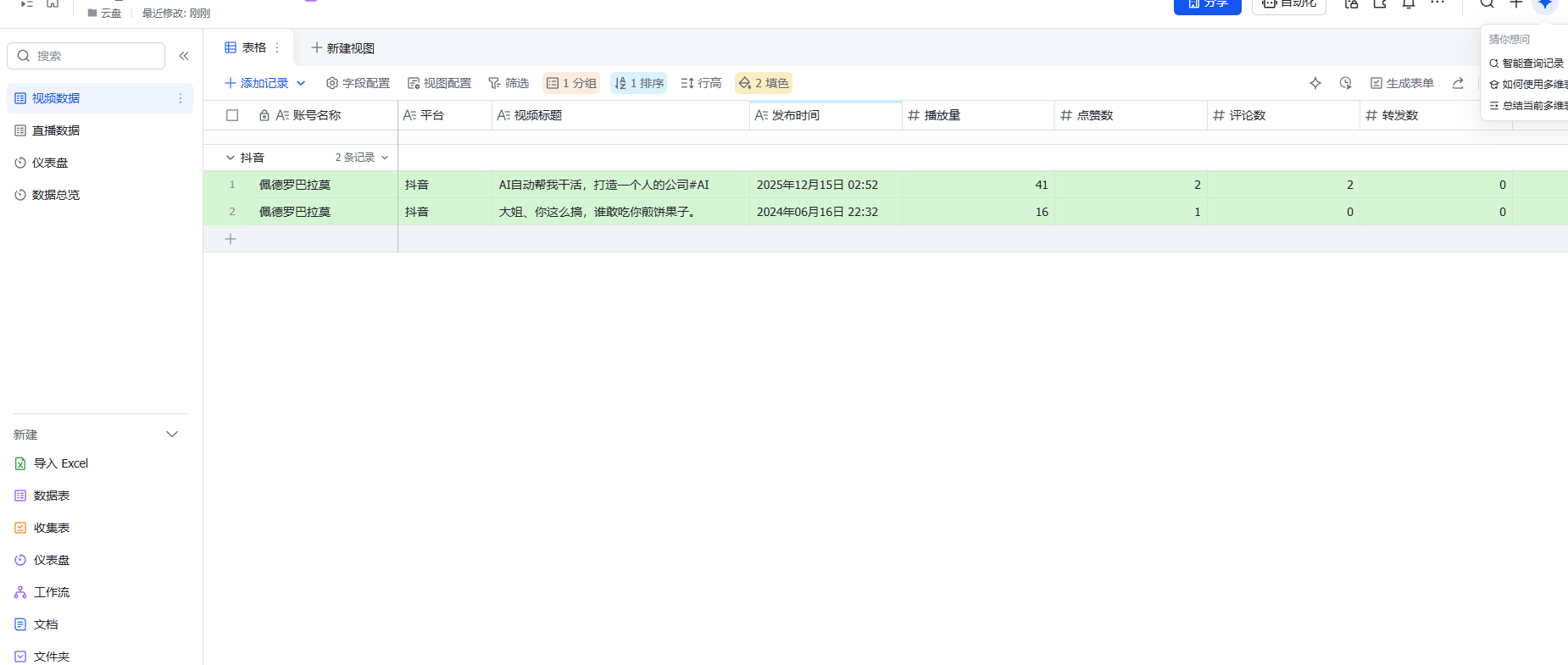Screen dimensions: 1568x665
Task: Click the 云盘 folder breadcrumb
Action: point(104,13)
